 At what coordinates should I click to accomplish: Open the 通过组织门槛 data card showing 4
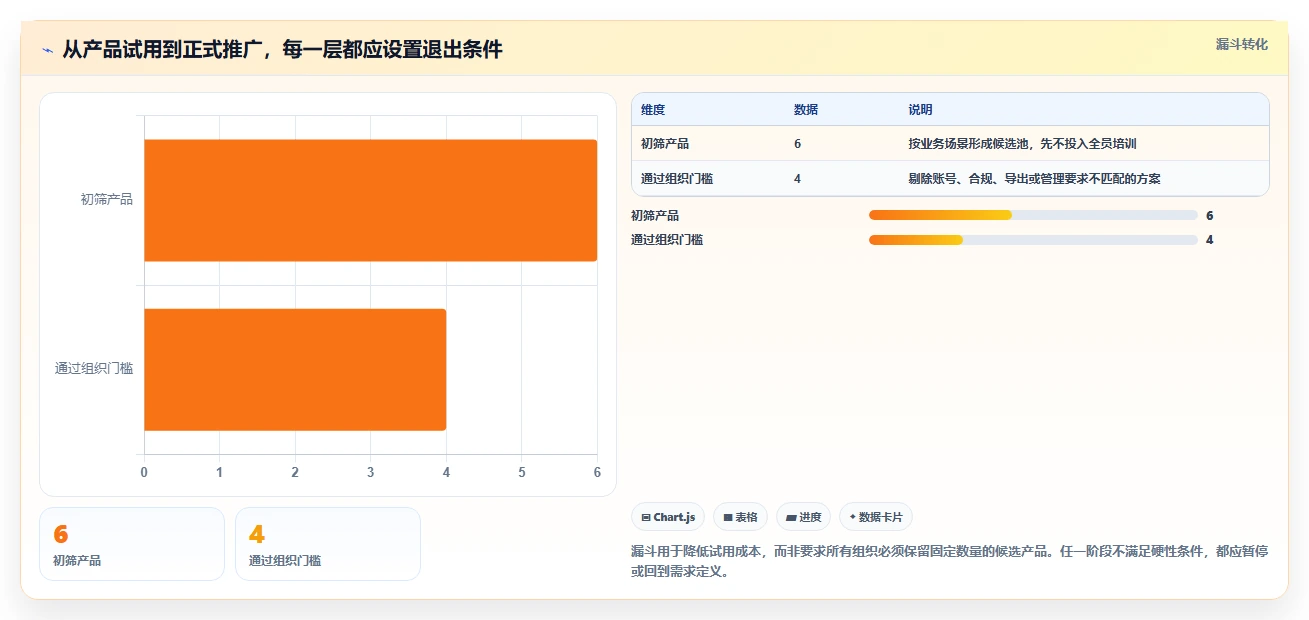[x=328, y=544]
